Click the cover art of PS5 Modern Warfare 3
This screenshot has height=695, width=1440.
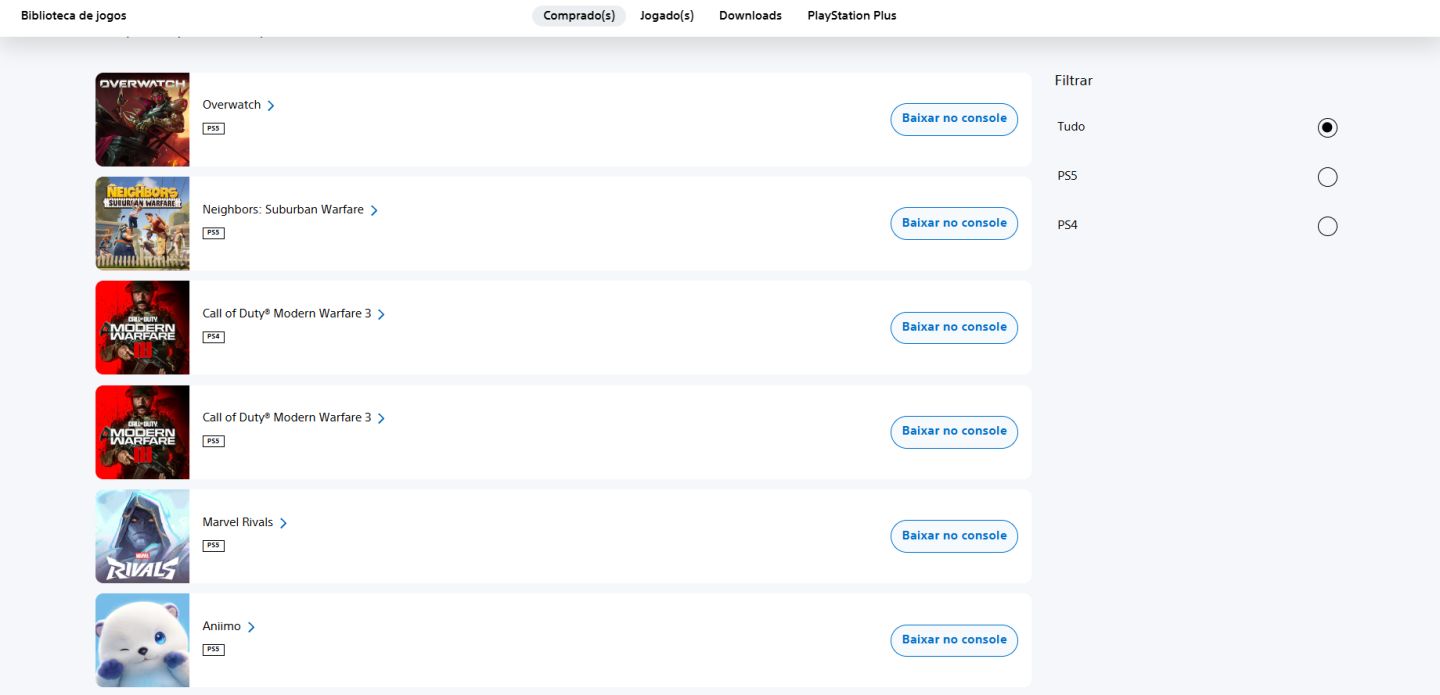click(x=142, y=432)
